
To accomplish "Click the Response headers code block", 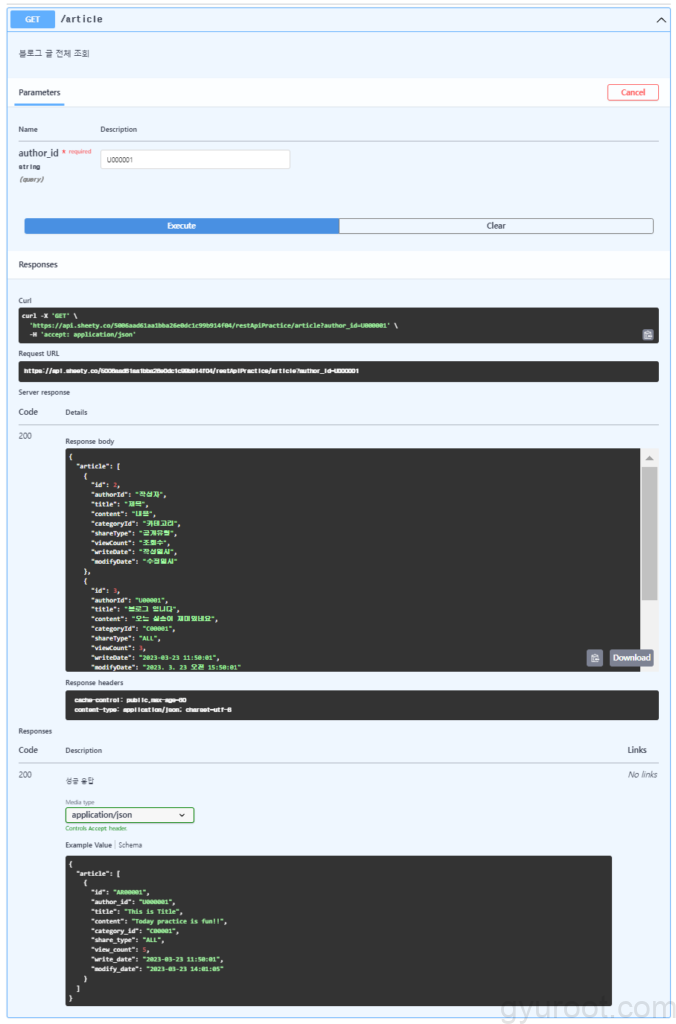I will pos(361,705).
